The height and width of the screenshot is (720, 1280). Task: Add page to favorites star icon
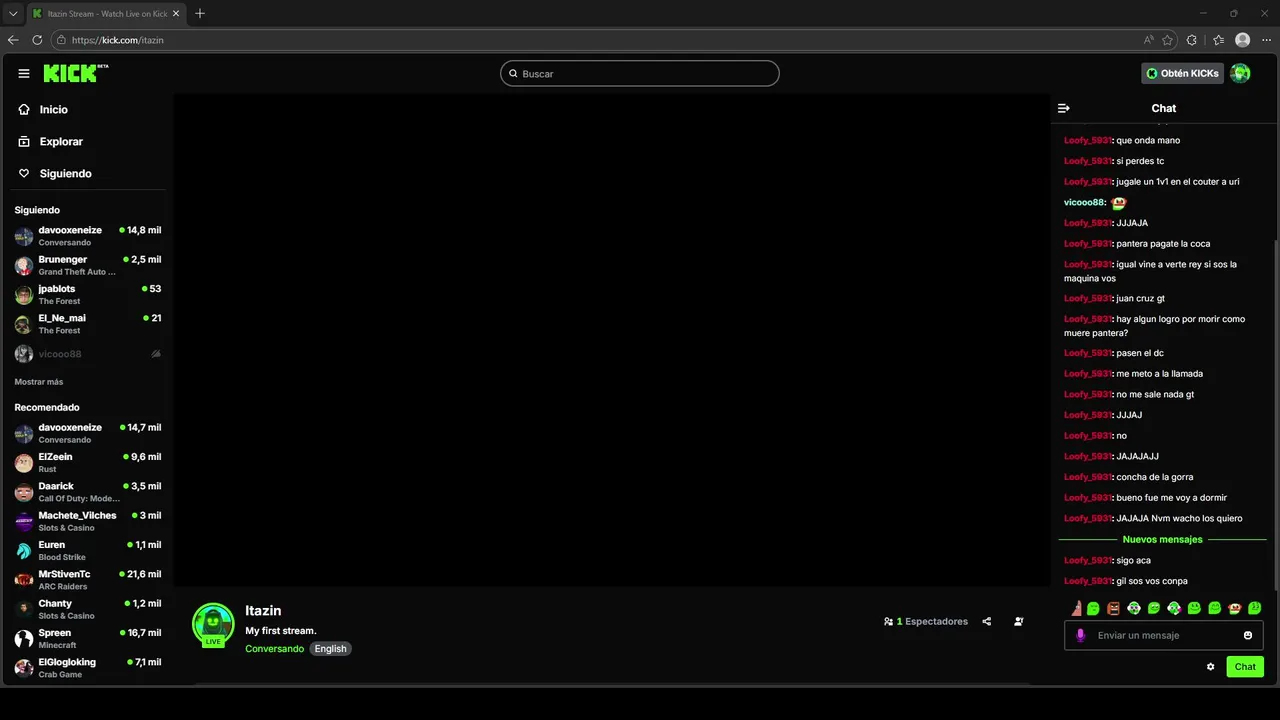pyautogui.click(x=1167, y=40)
